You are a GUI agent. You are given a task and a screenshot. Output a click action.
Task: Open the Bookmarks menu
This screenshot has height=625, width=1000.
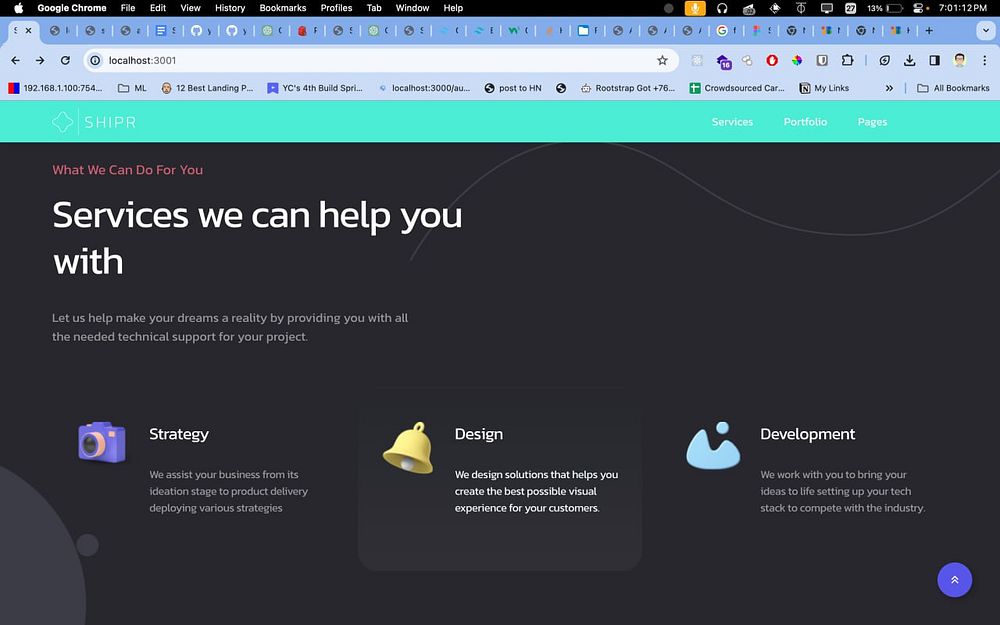[283, 8]
